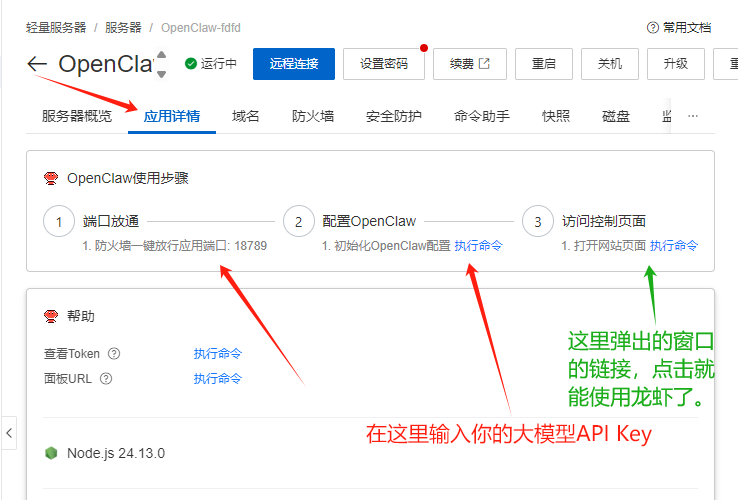738x500 pixels.
Task: Click 执行命令 for 面板URL
Action: point(217,379)
